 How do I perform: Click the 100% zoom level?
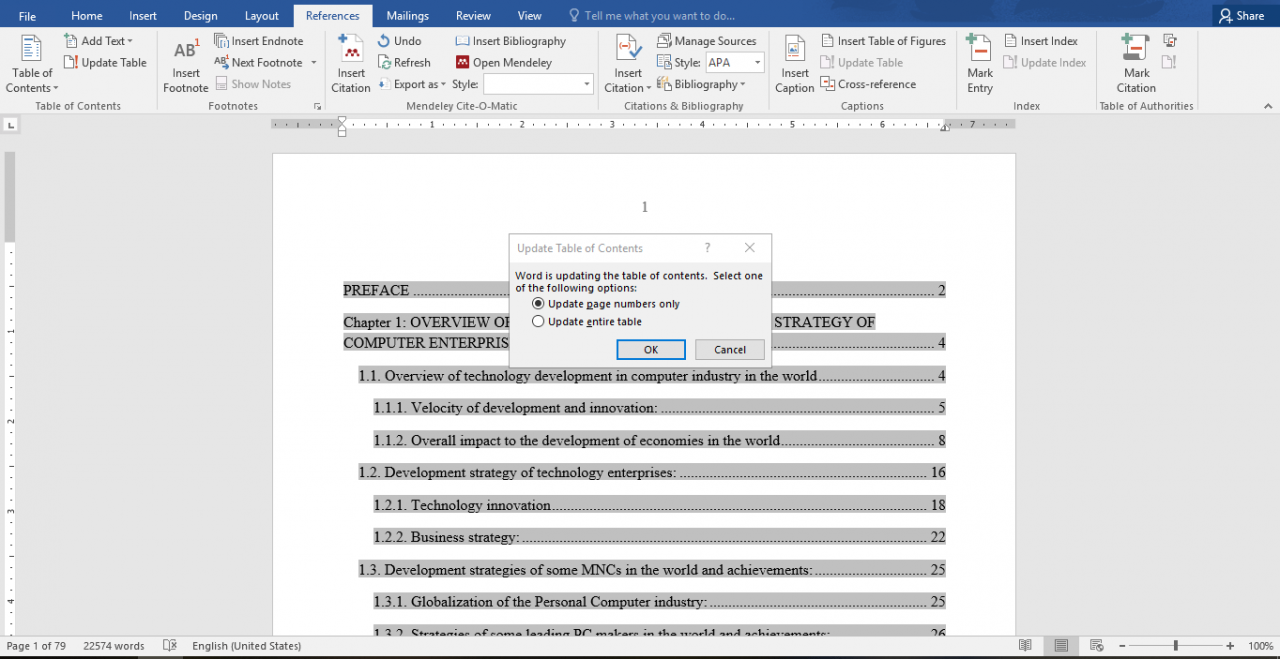tap(1259, 646)
